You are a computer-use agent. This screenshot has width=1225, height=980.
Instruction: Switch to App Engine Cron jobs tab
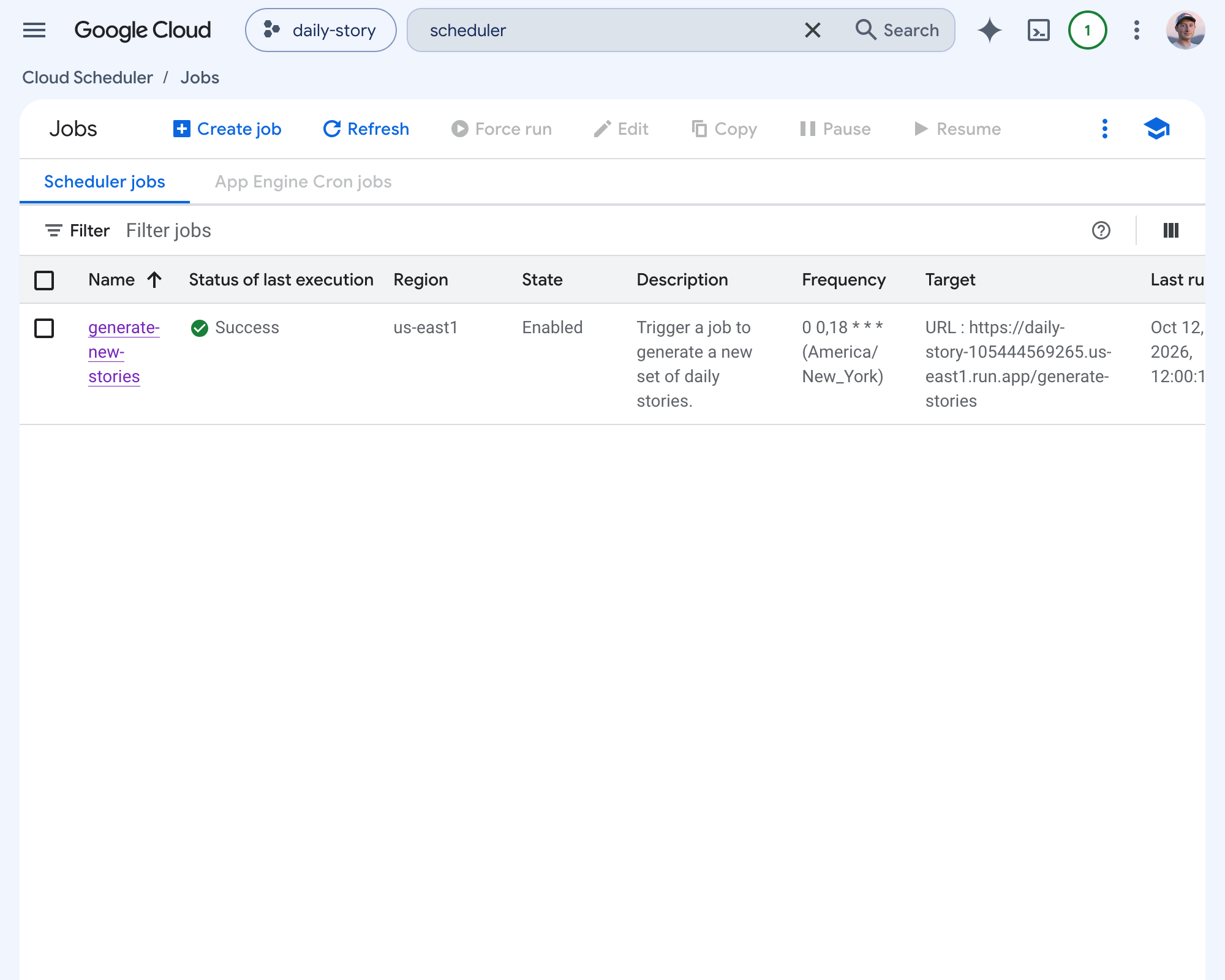coord(303,182)
